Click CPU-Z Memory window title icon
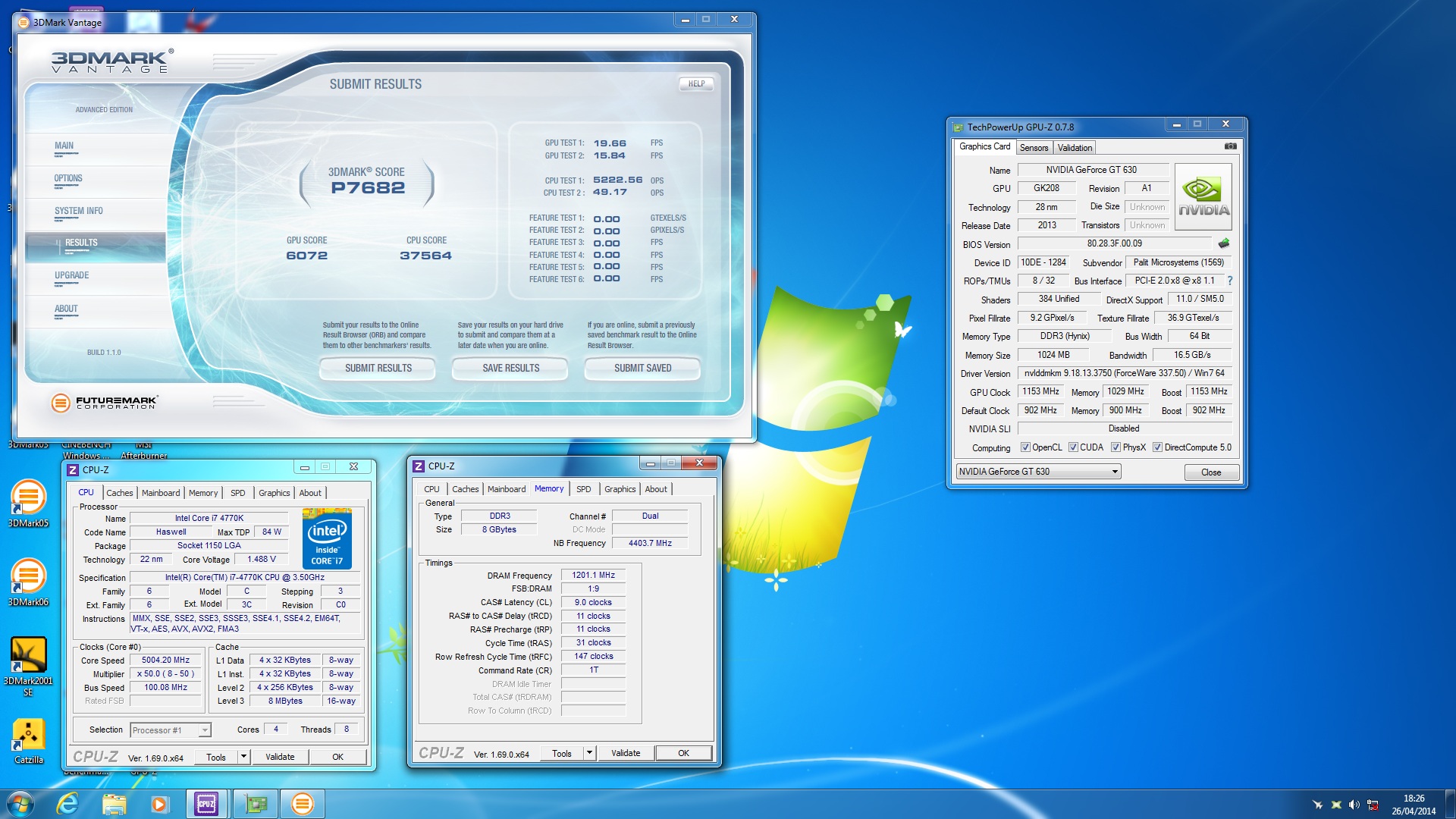The width and height of the screenshot is (1456, 819). [419, 466]
